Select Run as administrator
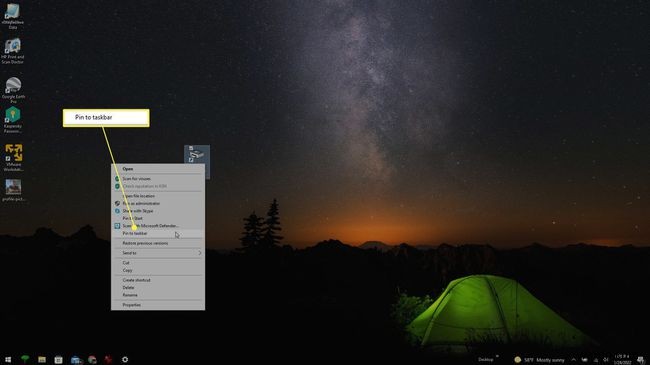The height and width of the screenshot is (365, 650). coord(158,203)
